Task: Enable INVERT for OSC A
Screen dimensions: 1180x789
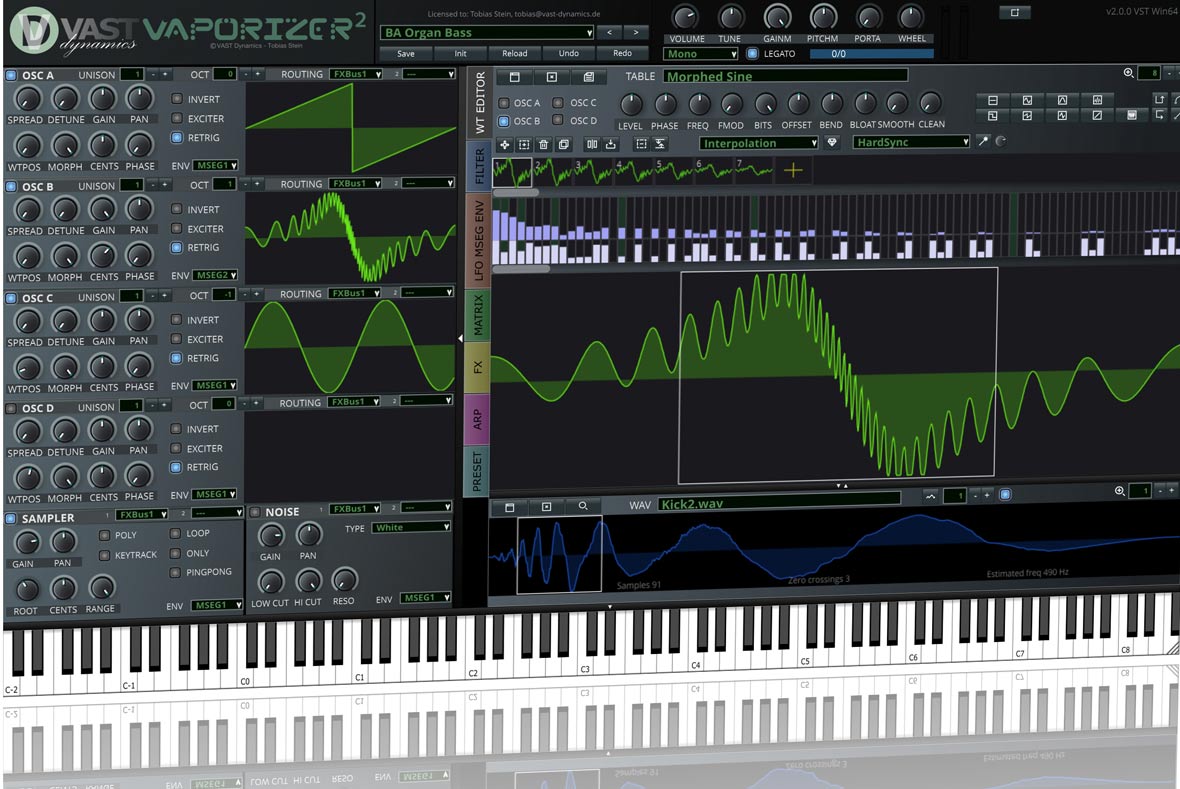Action: (x=176, y=99)
